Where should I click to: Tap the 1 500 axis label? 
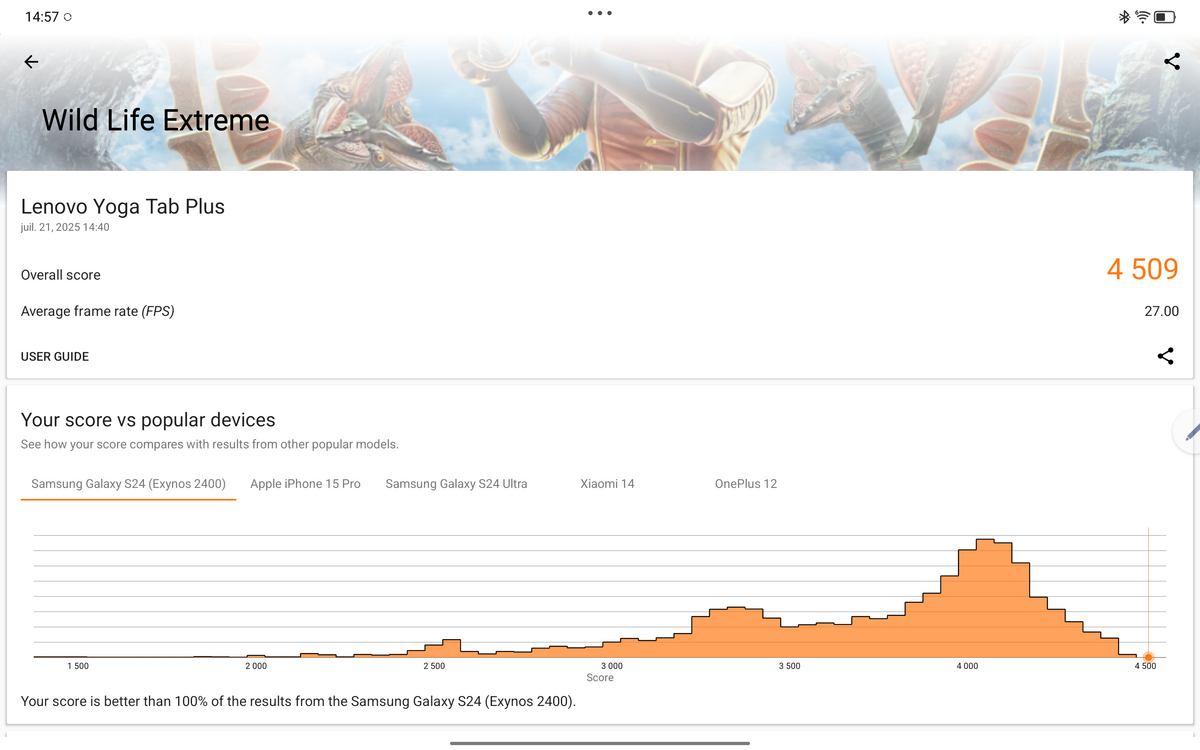coord(78,666)
